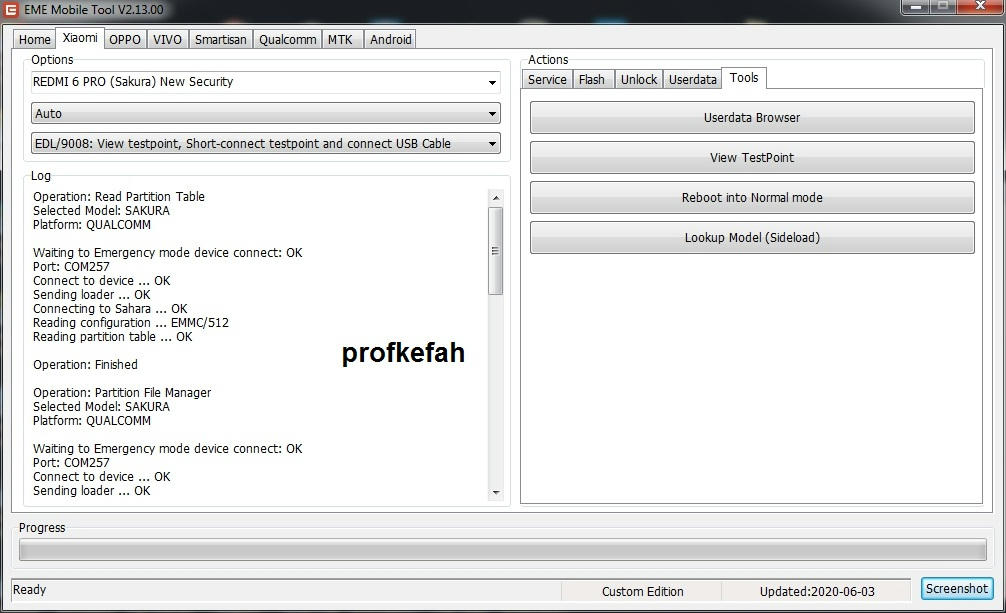
Task: Click the View TestPoint button
Action: pyautogui.click(x=752, y=157)
